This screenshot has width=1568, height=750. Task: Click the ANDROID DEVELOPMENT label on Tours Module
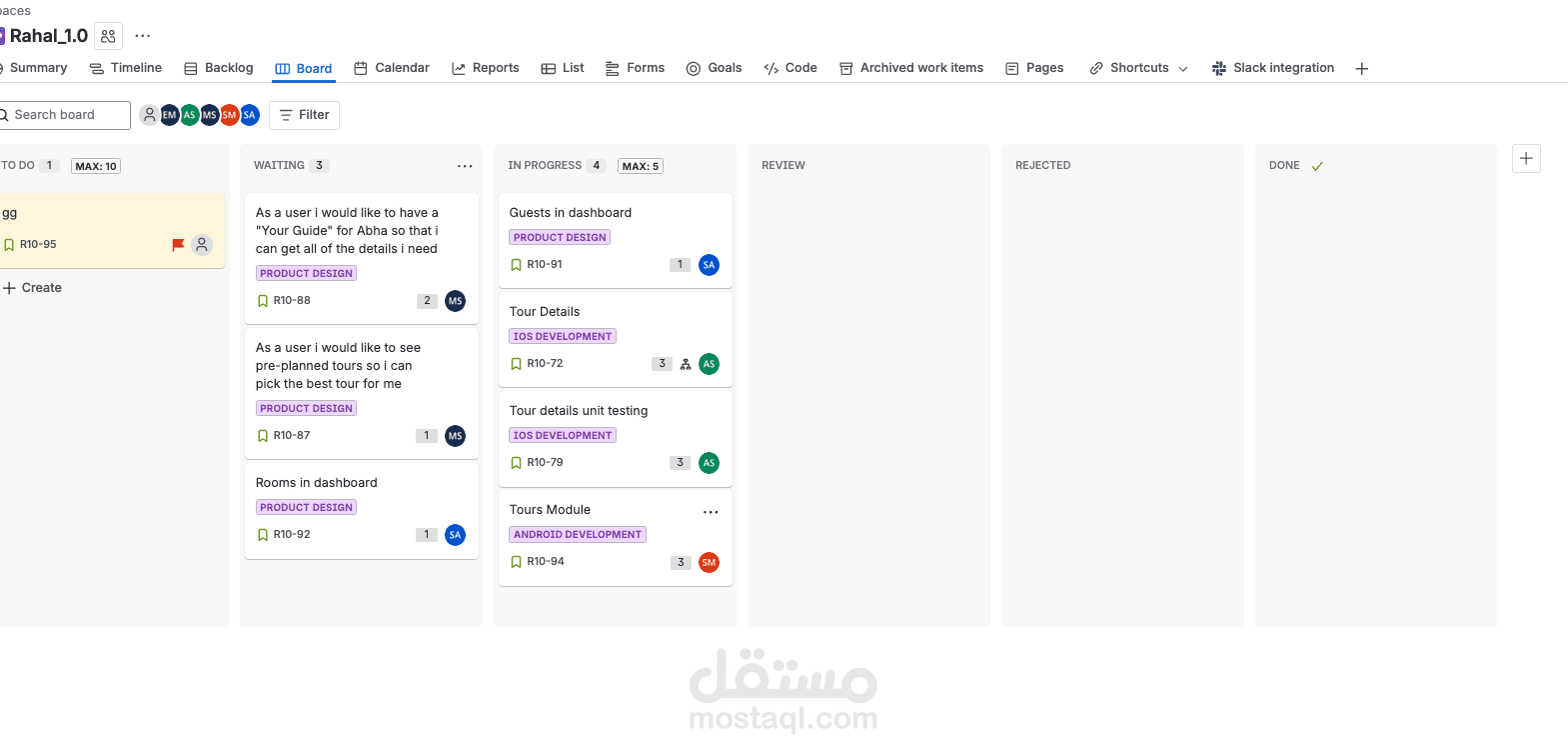pyautogui.click(x=578, y=535)
